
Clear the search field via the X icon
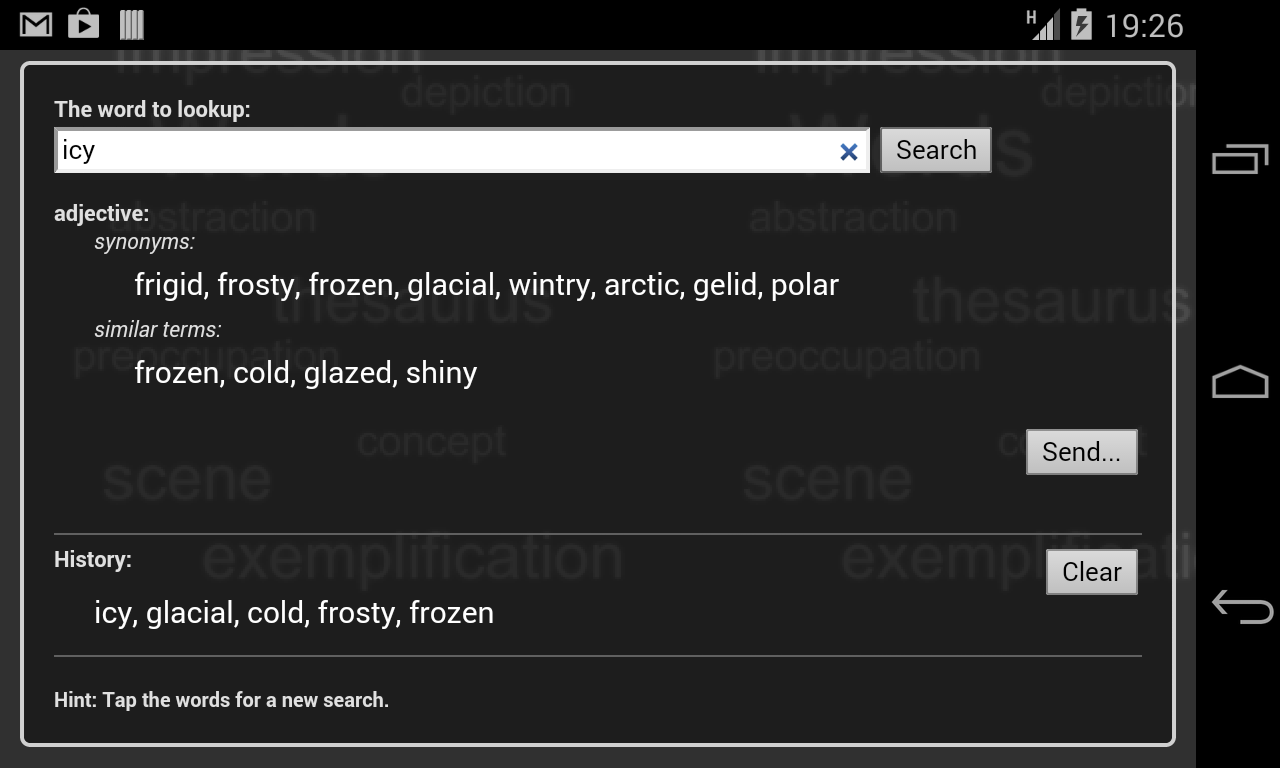pyautogui.click(x=848, y=150)
